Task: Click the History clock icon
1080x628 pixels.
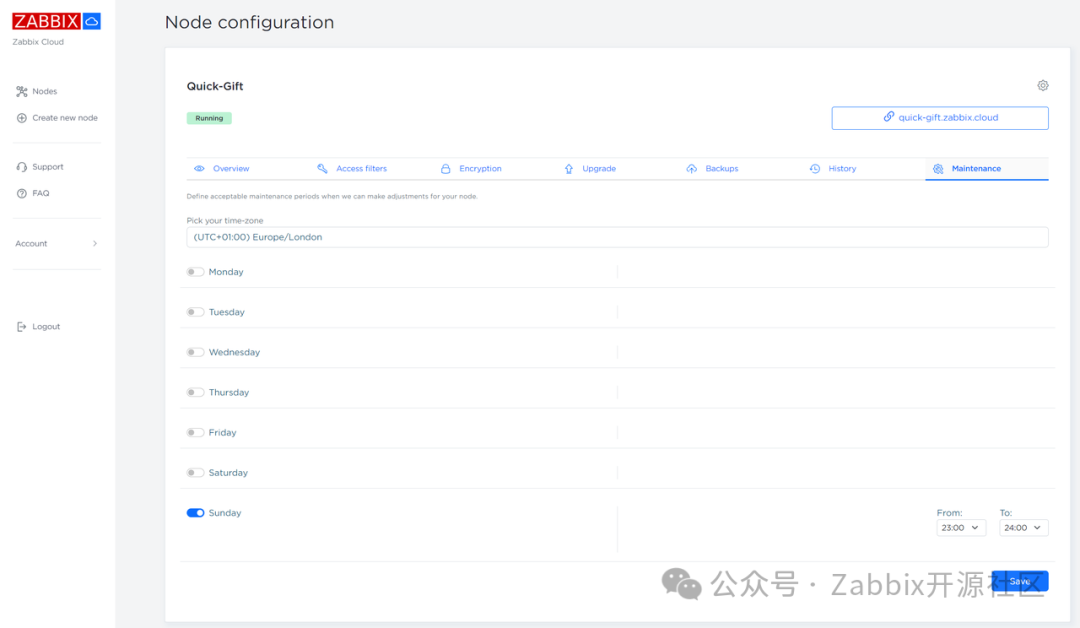Action: (x=815, y=169)
